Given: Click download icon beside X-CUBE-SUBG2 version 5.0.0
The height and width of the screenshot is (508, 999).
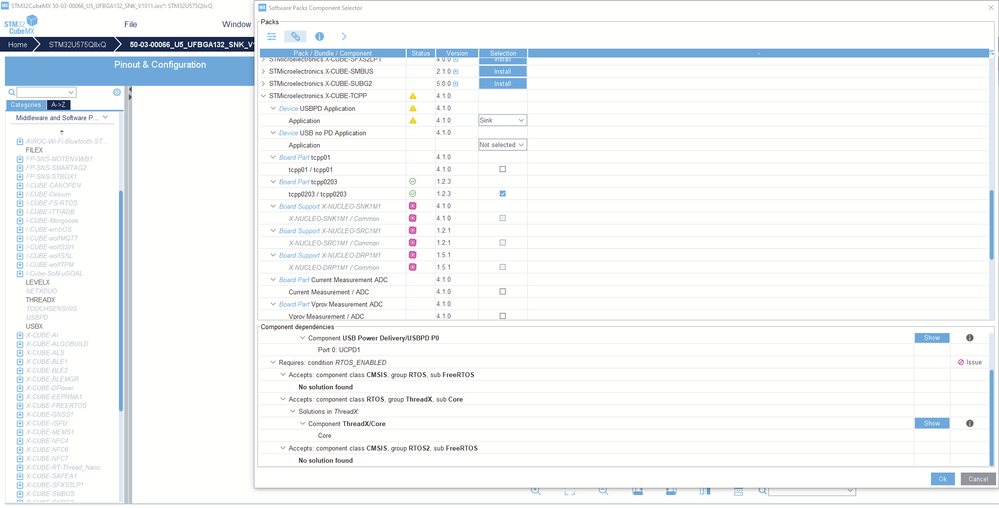Looking at the screenshot, I should [x=456, y=83].
